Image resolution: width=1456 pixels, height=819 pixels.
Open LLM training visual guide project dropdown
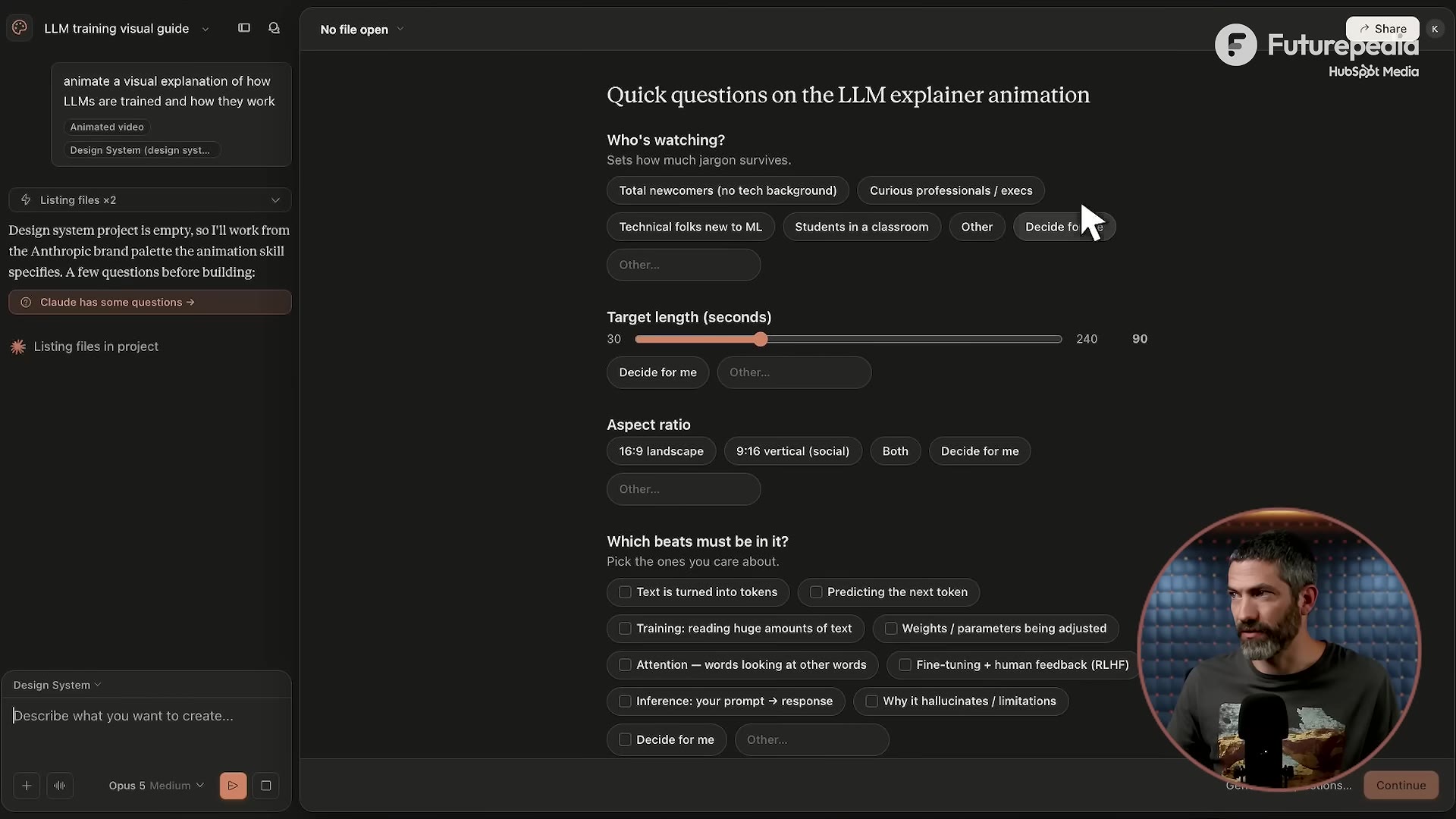[127, 29]
